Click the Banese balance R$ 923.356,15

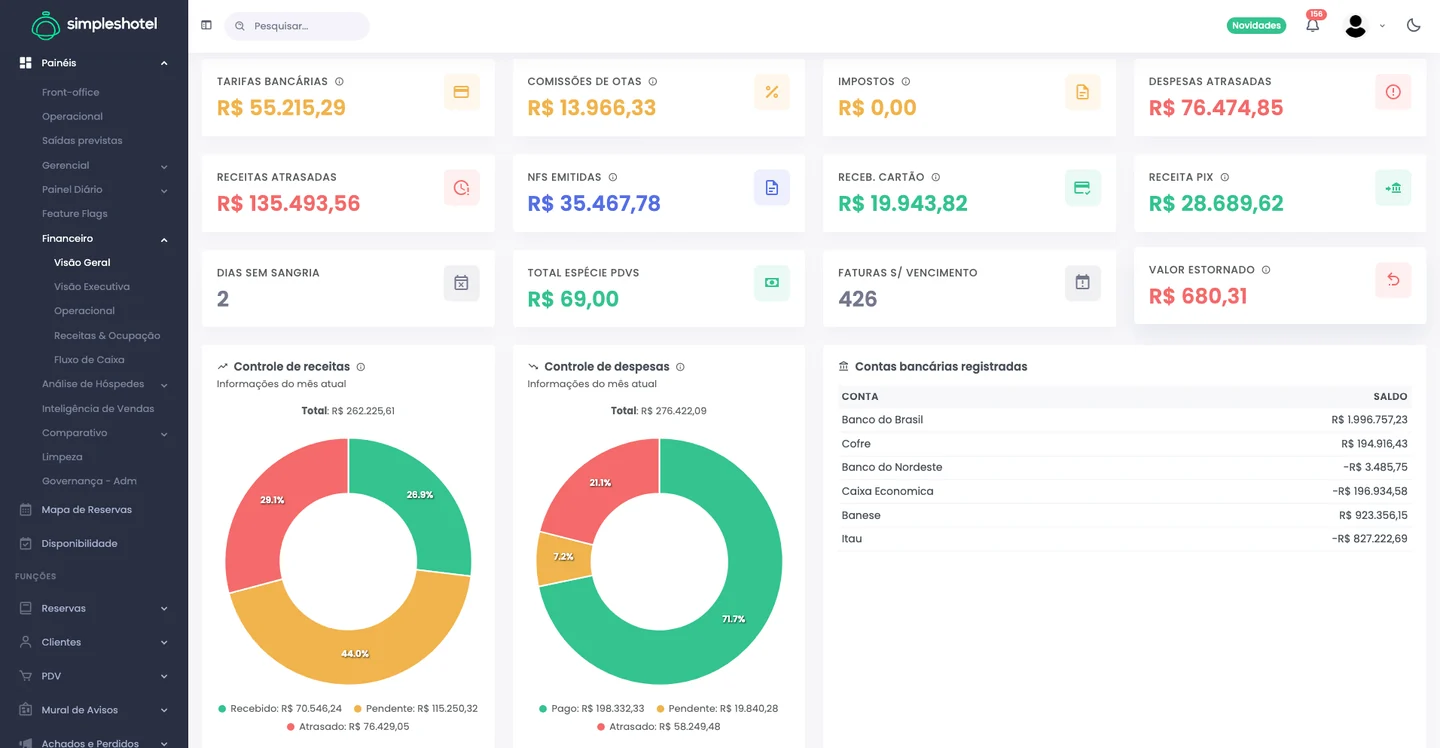pyautogui.click(x=1373, y=516)
